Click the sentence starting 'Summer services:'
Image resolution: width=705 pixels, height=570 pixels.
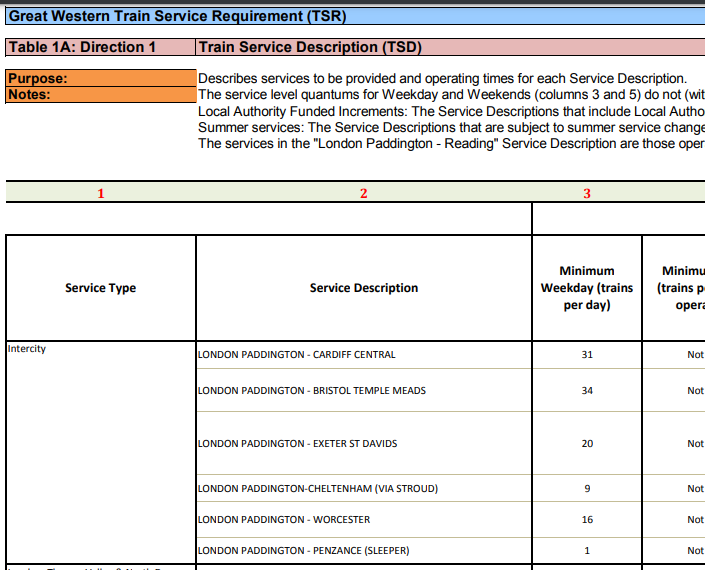pos(450,128)
